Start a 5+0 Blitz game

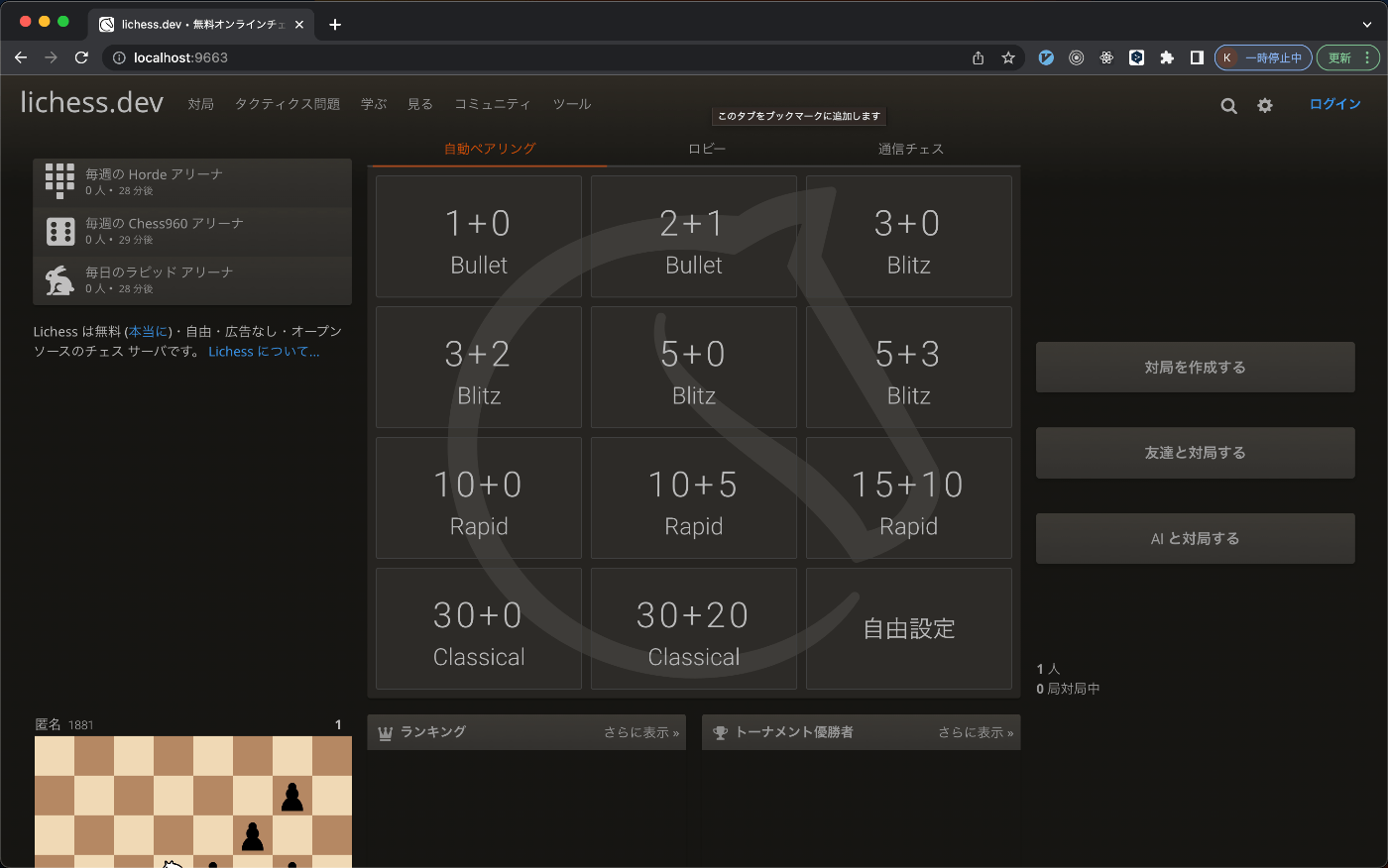(694, 368)
